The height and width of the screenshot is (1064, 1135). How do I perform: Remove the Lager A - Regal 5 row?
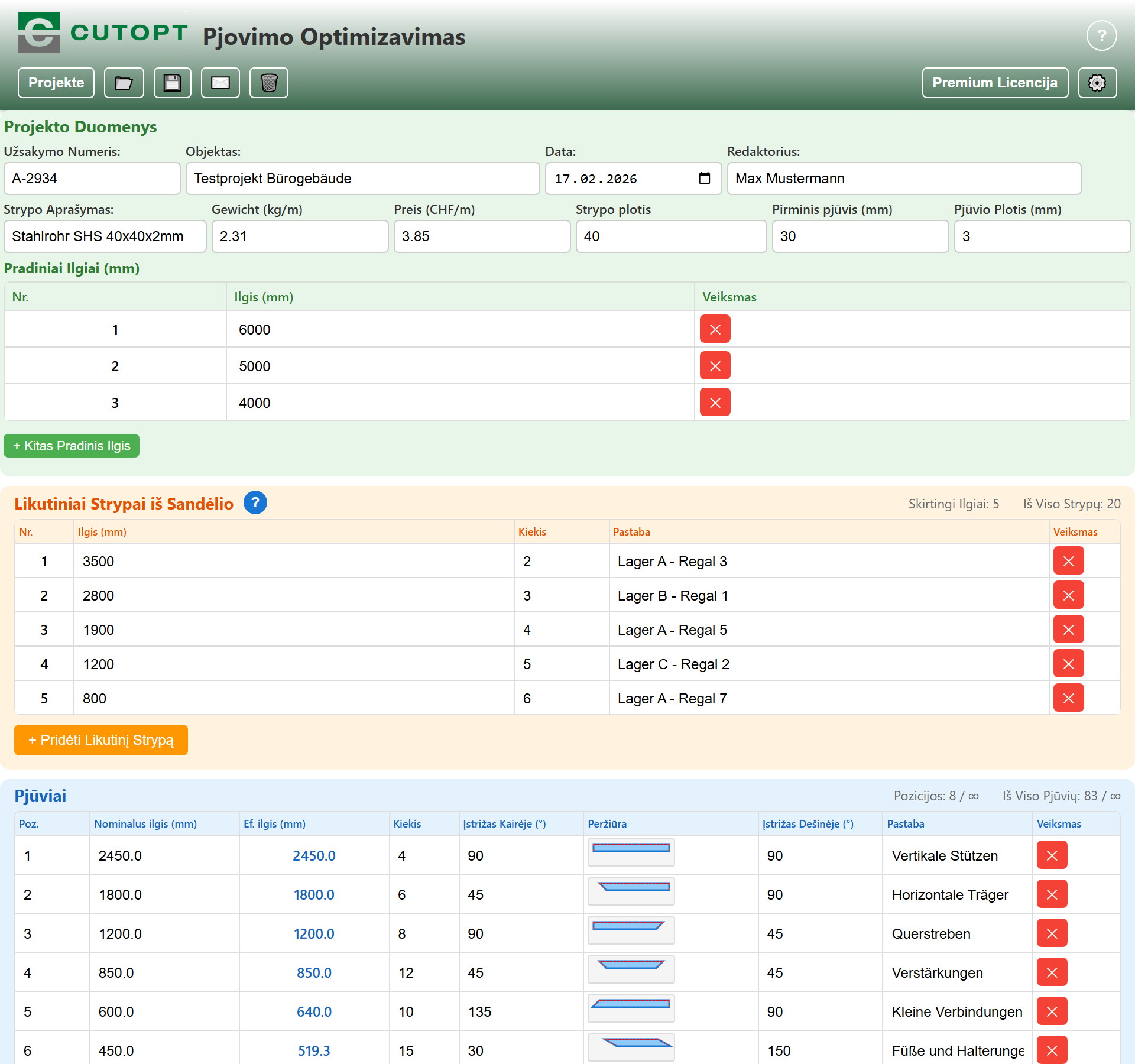1068,630
